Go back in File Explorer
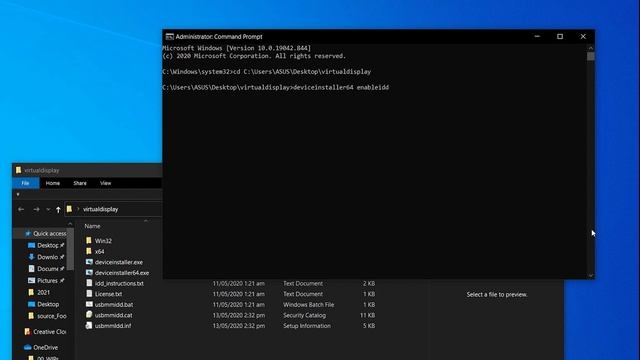Screen dimensions: 640x360 click(x=21, y=209)
